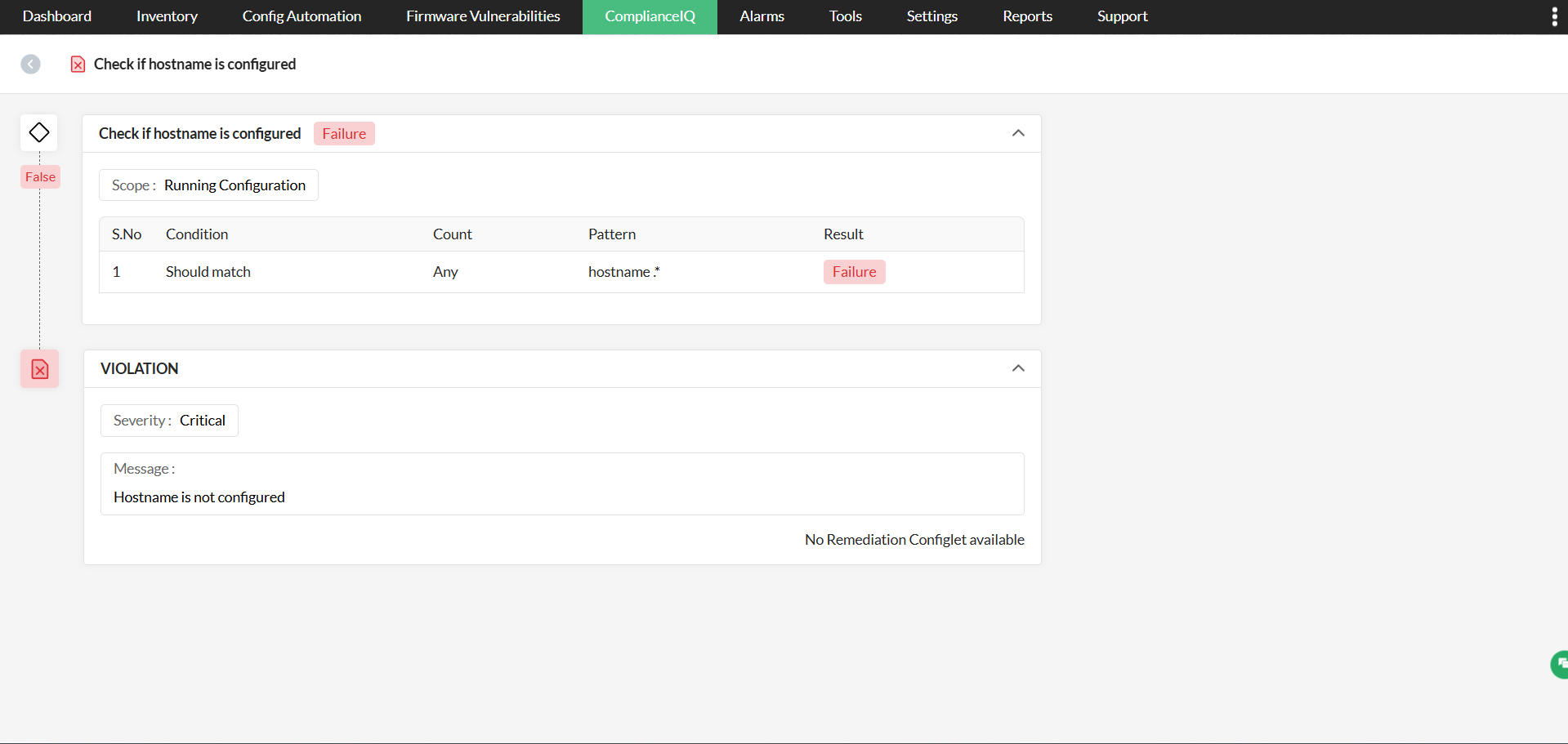The image size is (1568, 744).
Task: Switch to the ComplianceIQ tab
Action: click(649, 16)
